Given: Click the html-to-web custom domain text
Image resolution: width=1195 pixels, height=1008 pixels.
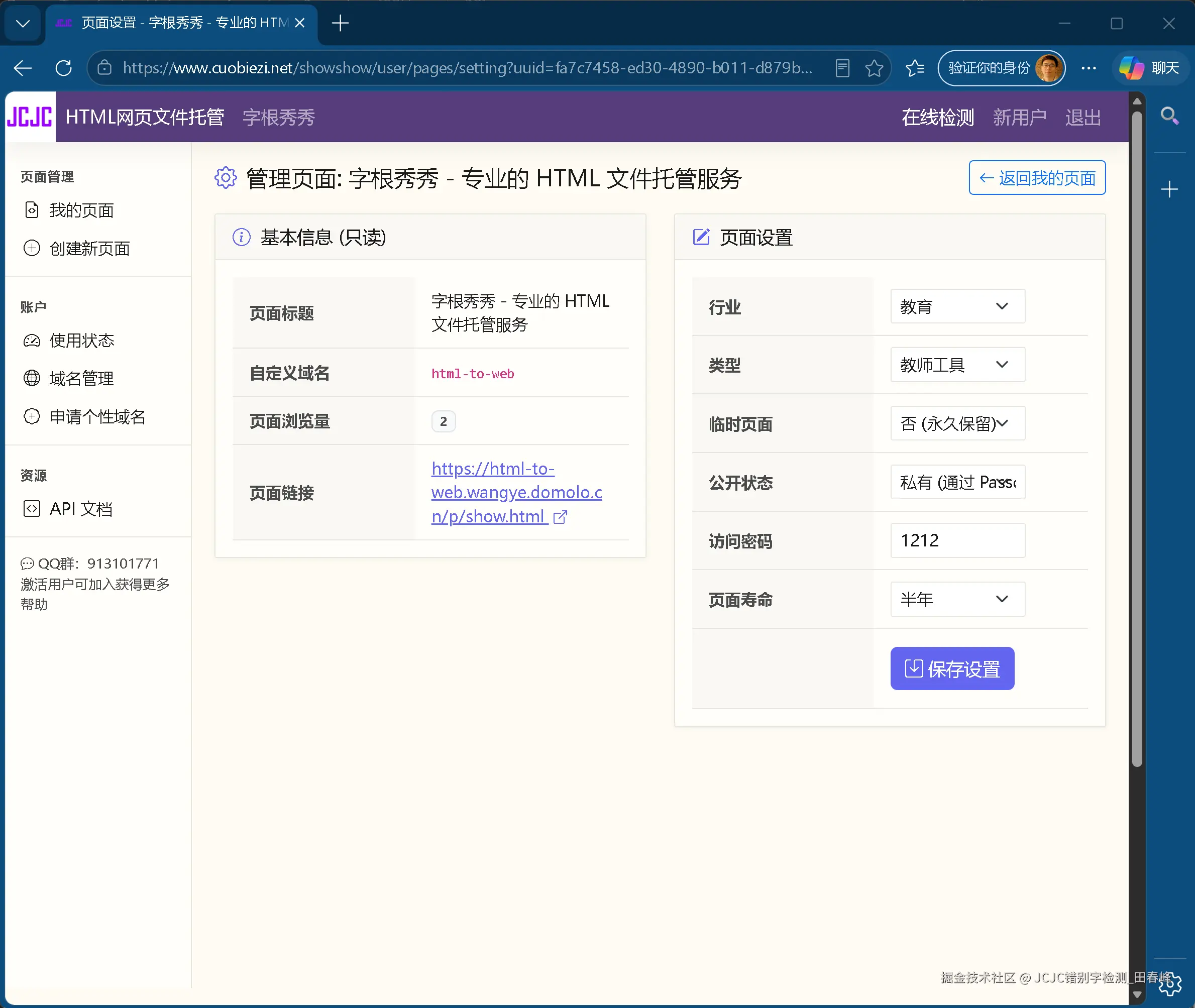Looking at the screenshot, I should tap(473, 374).
